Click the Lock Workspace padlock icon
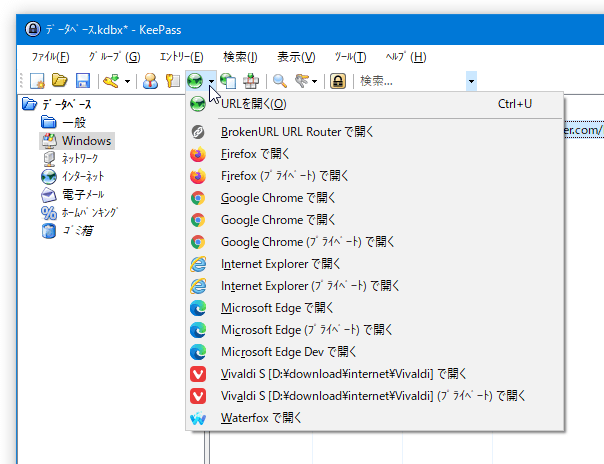 coord(338,81)
